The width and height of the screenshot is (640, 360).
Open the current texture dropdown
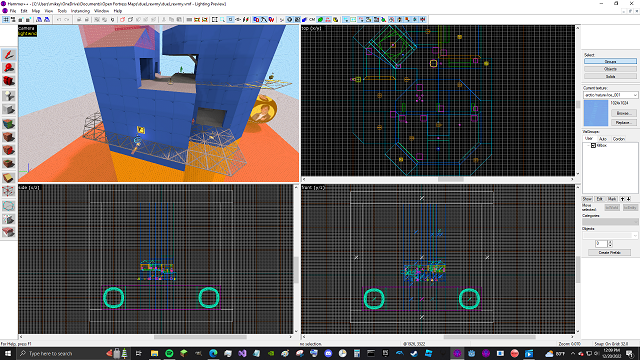pos(610,95)
